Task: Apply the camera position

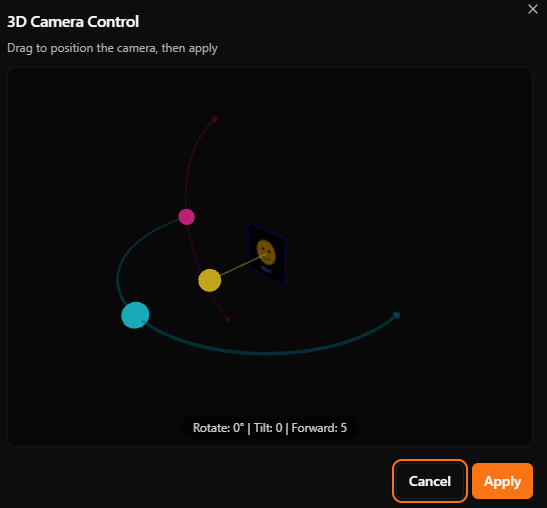Action: tap(502, 481)
